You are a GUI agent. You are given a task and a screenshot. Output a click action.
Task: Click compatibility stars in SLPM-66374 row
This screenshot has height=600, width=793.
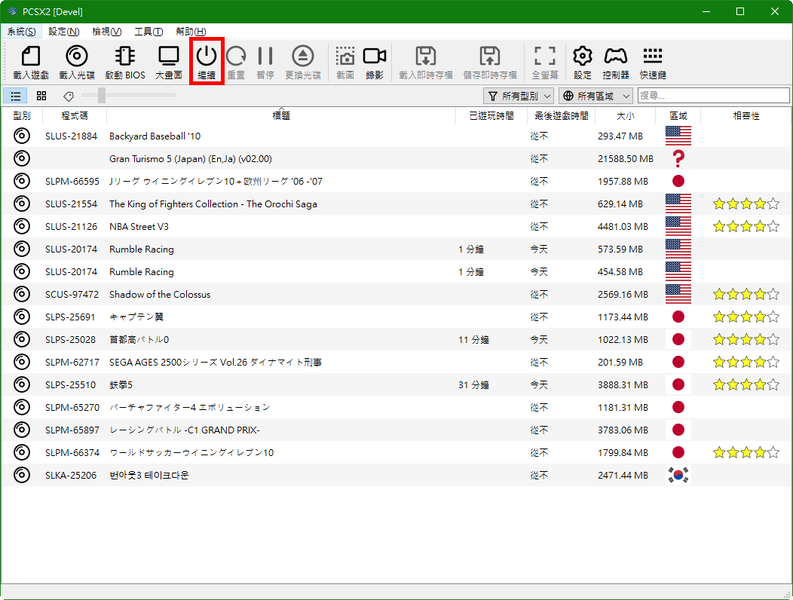(746, 453)
